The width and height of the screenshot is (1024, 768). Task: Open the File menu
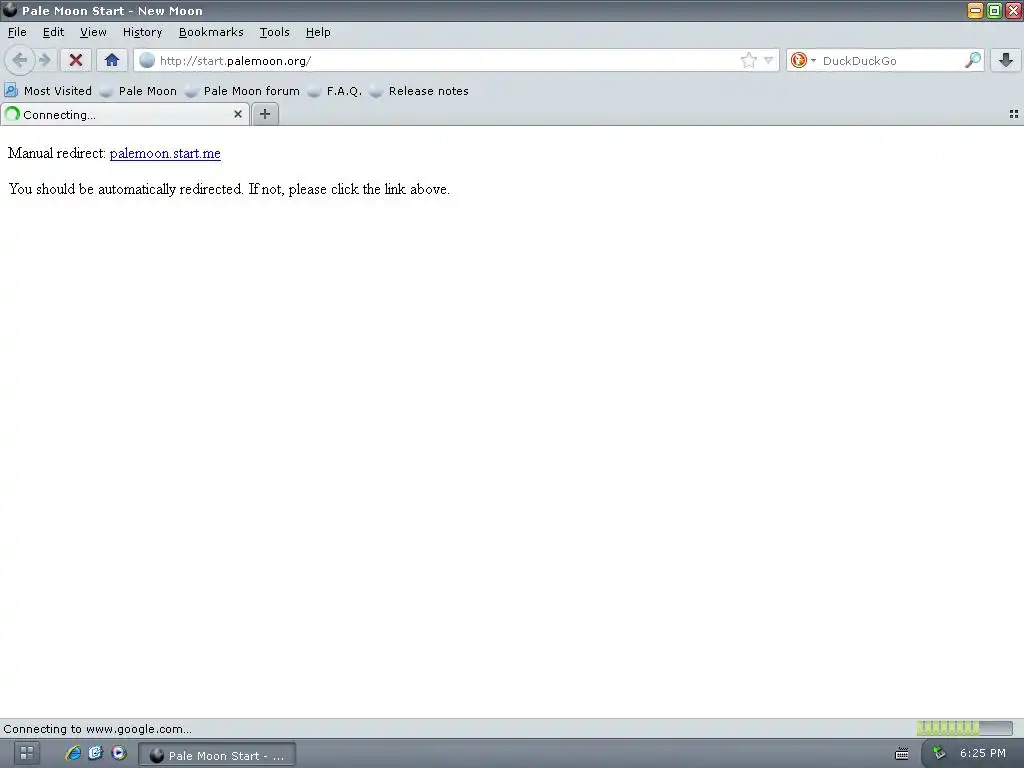click(17, 32)
